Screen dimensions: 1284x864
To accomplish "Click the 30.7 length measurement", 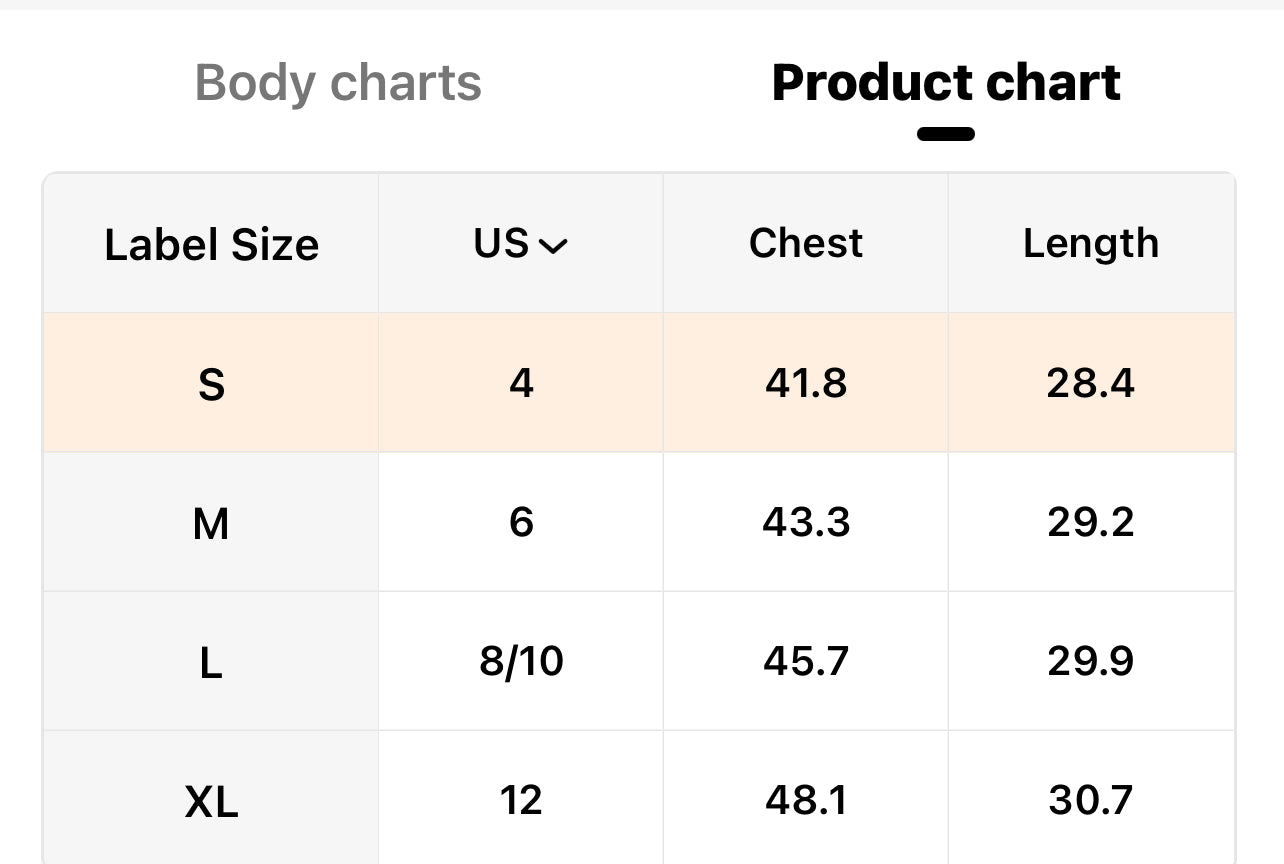I will pyautogui.click(x=1090, y=800).
